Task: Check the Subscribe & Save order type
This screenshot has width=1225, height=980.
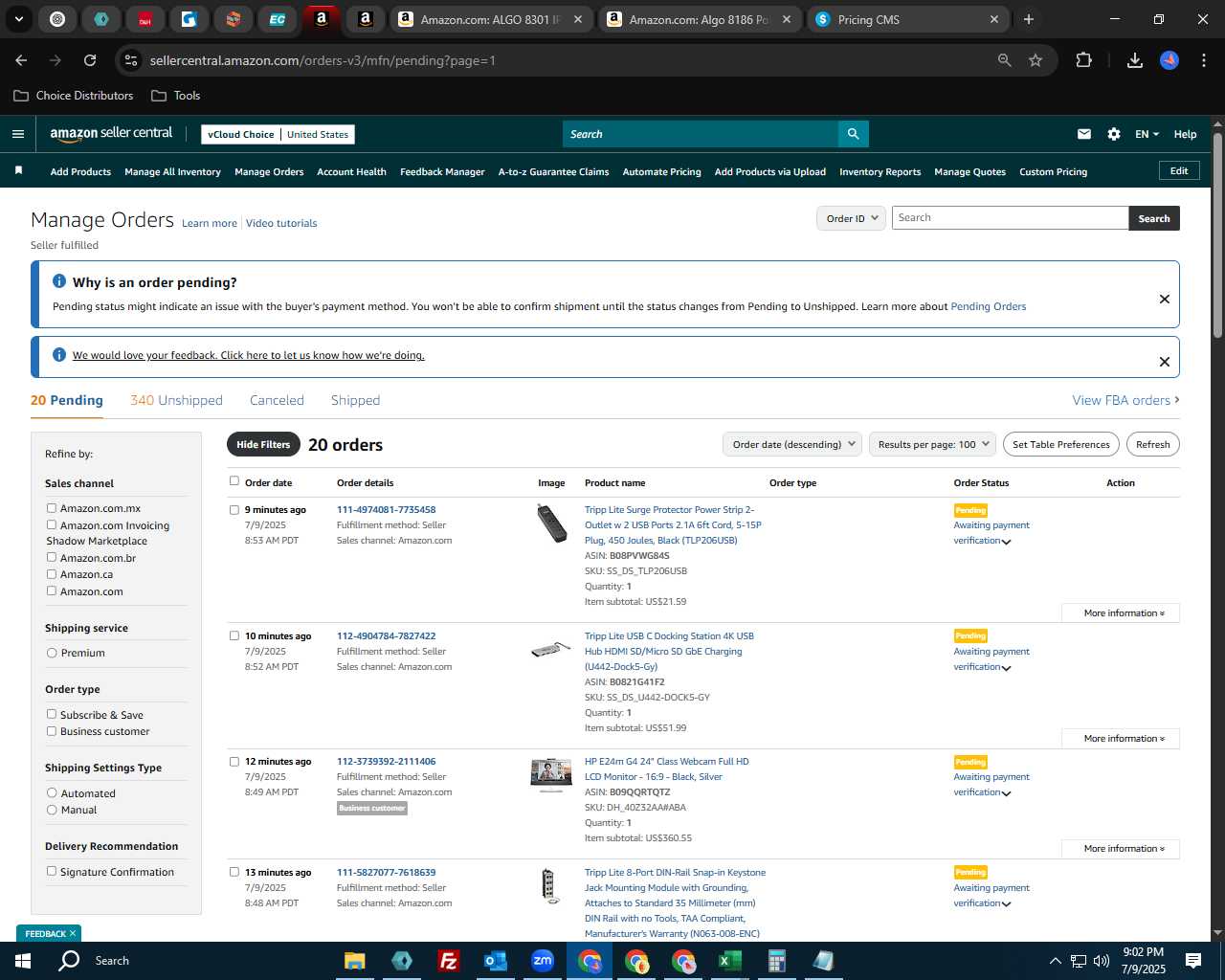Action: click(x=52, y=714)
